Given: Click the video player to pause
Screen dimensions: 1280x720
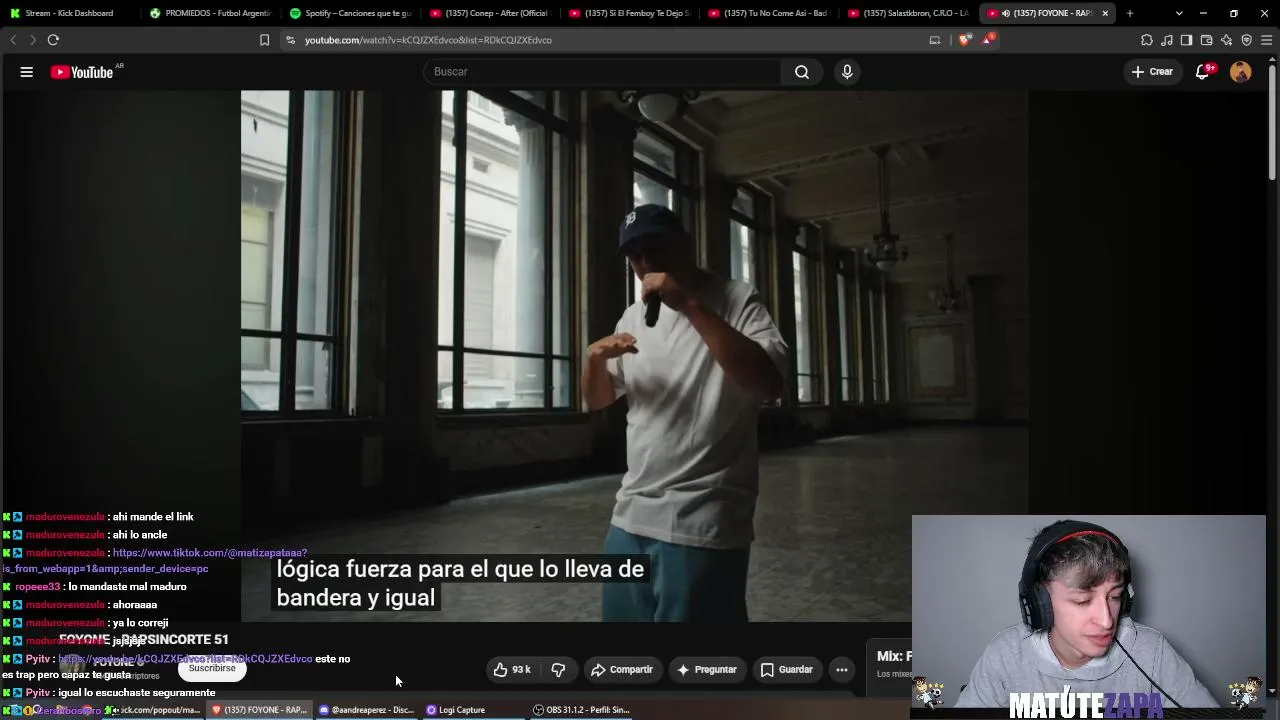Looking at the screenshot, I should pyautogui.click(x=634, y=355).
